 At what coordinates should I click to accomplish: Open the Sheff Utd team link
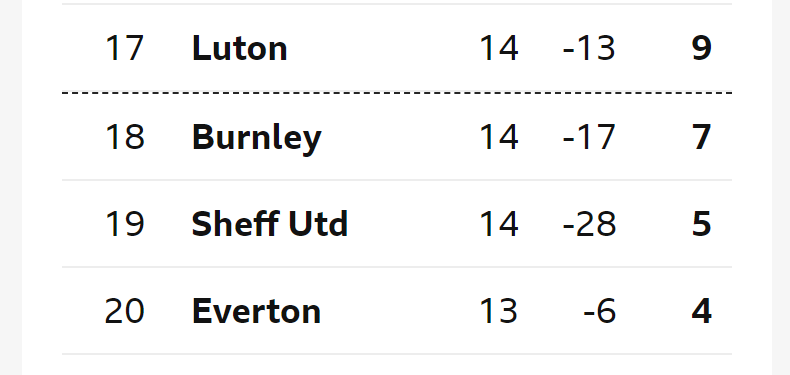pos(270,223)
